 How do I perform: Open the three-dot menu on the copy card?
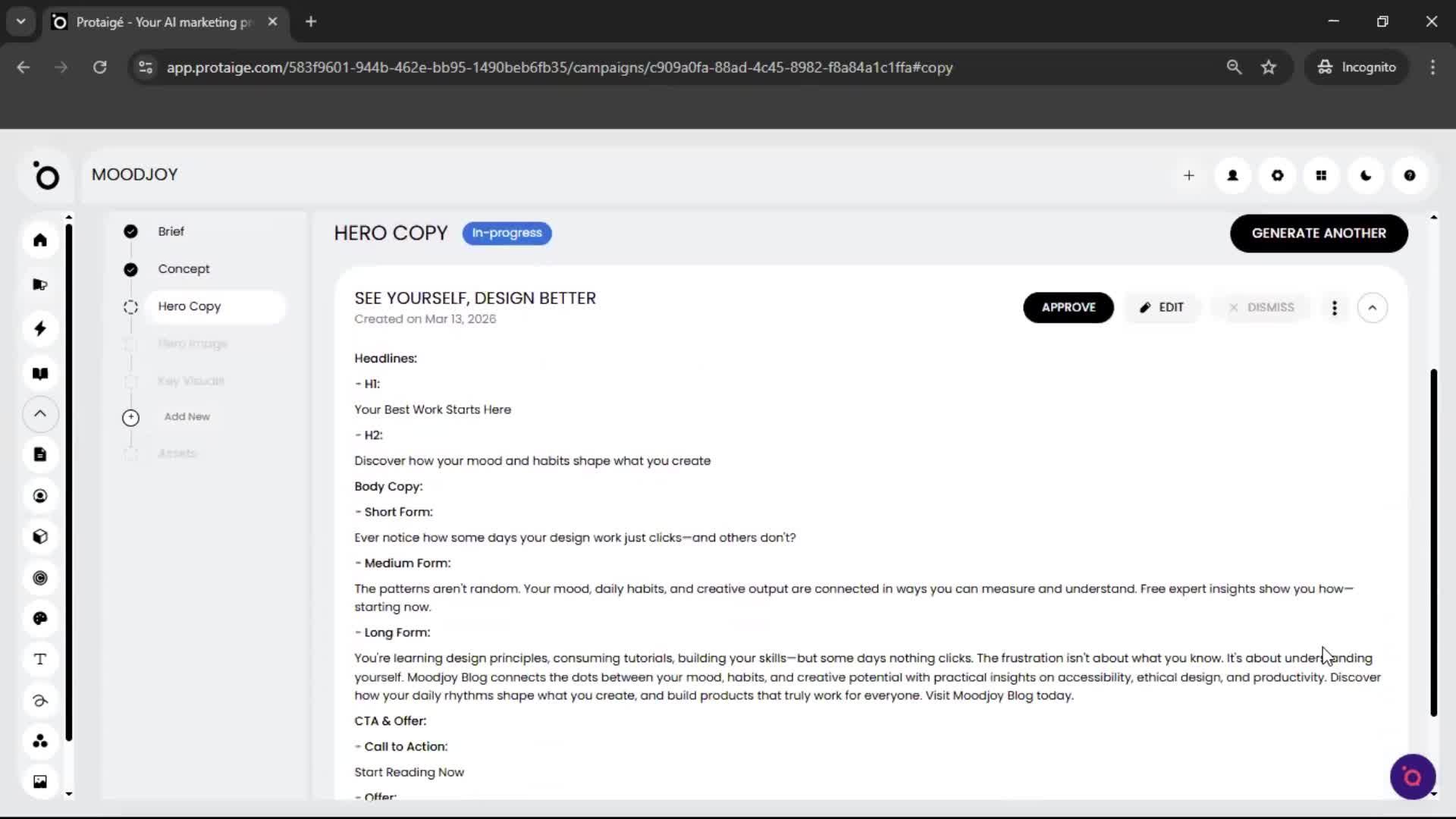point(1334,307)
